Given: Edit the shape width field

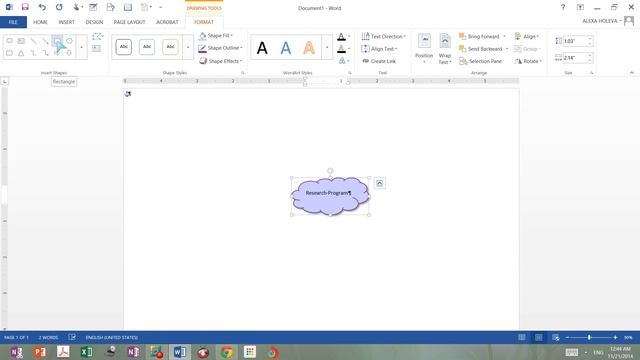Looking at the screenshot, I should pyautogui.click(x=575, y=58).
